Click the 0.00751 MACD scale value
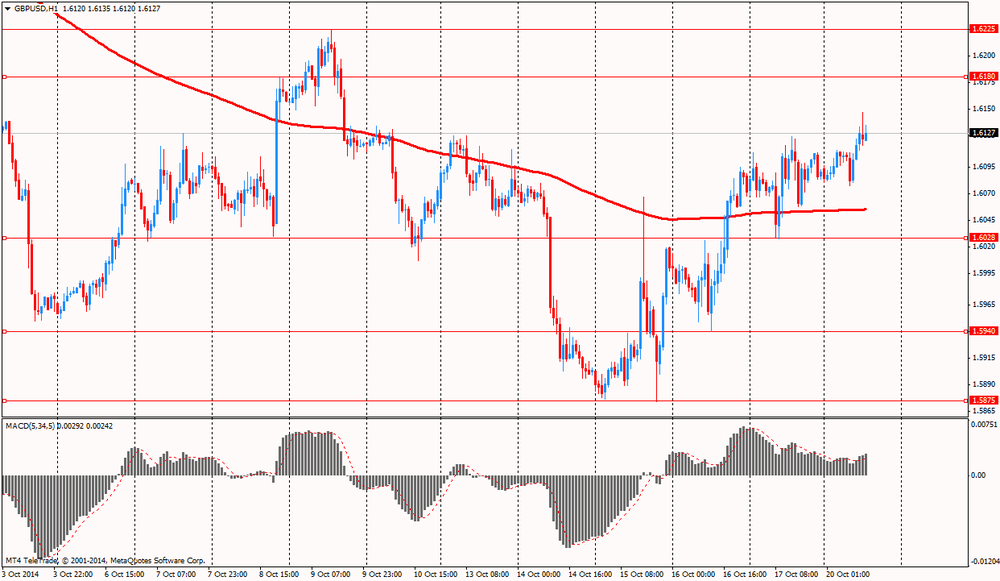The width and height of the screenshot is (1000, 581). [984, 424]
